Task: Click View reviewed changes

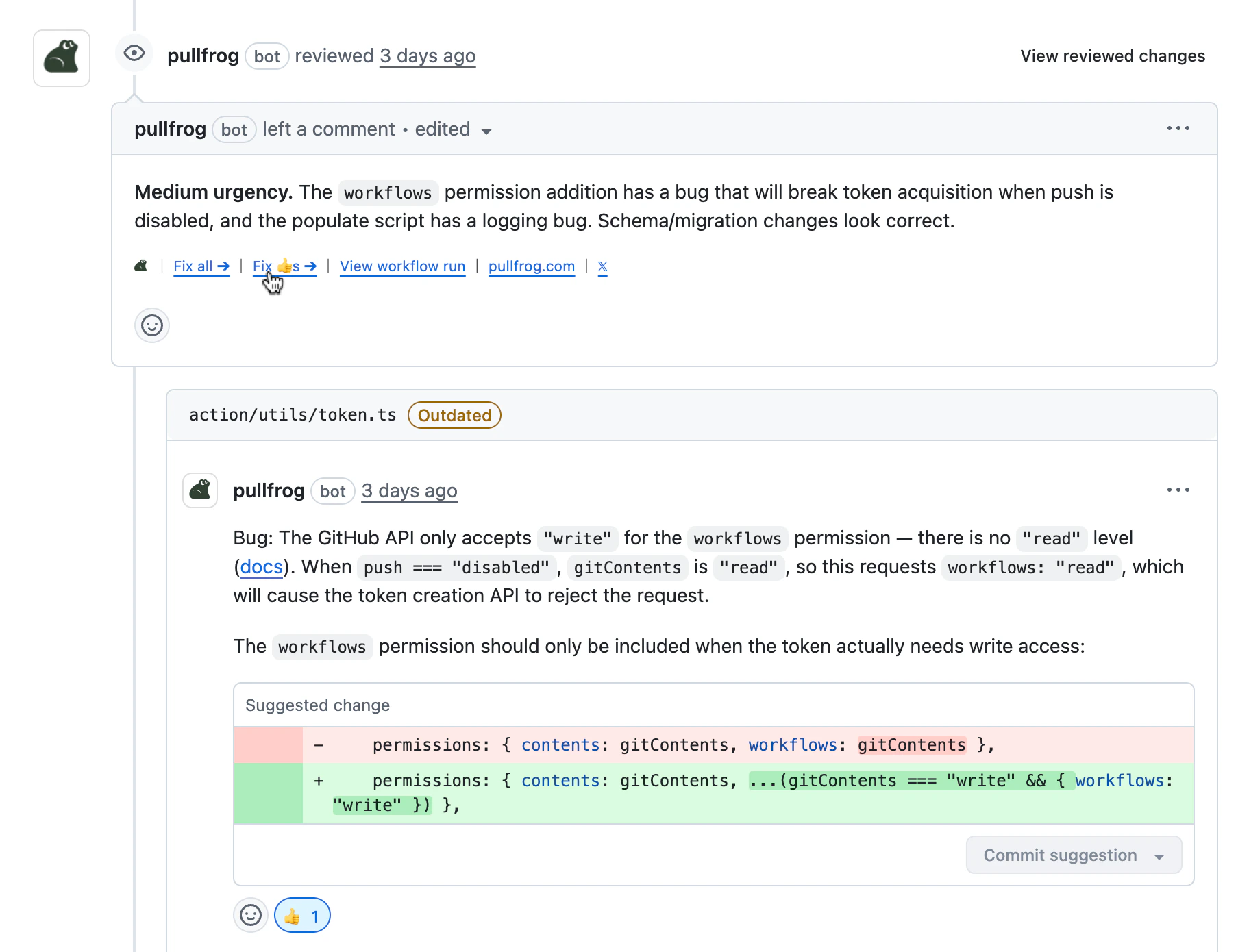Action: point(1113,56)
